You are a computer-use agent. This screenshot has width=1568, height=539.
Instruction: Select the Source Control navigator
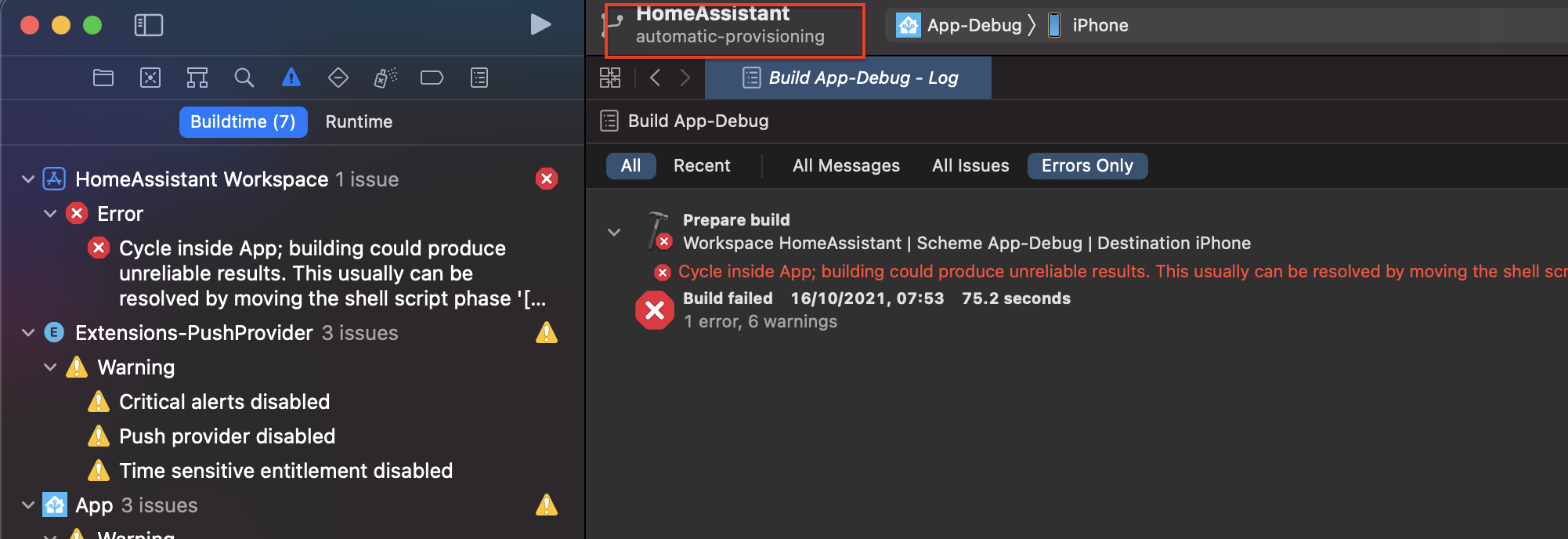[150, 78]
